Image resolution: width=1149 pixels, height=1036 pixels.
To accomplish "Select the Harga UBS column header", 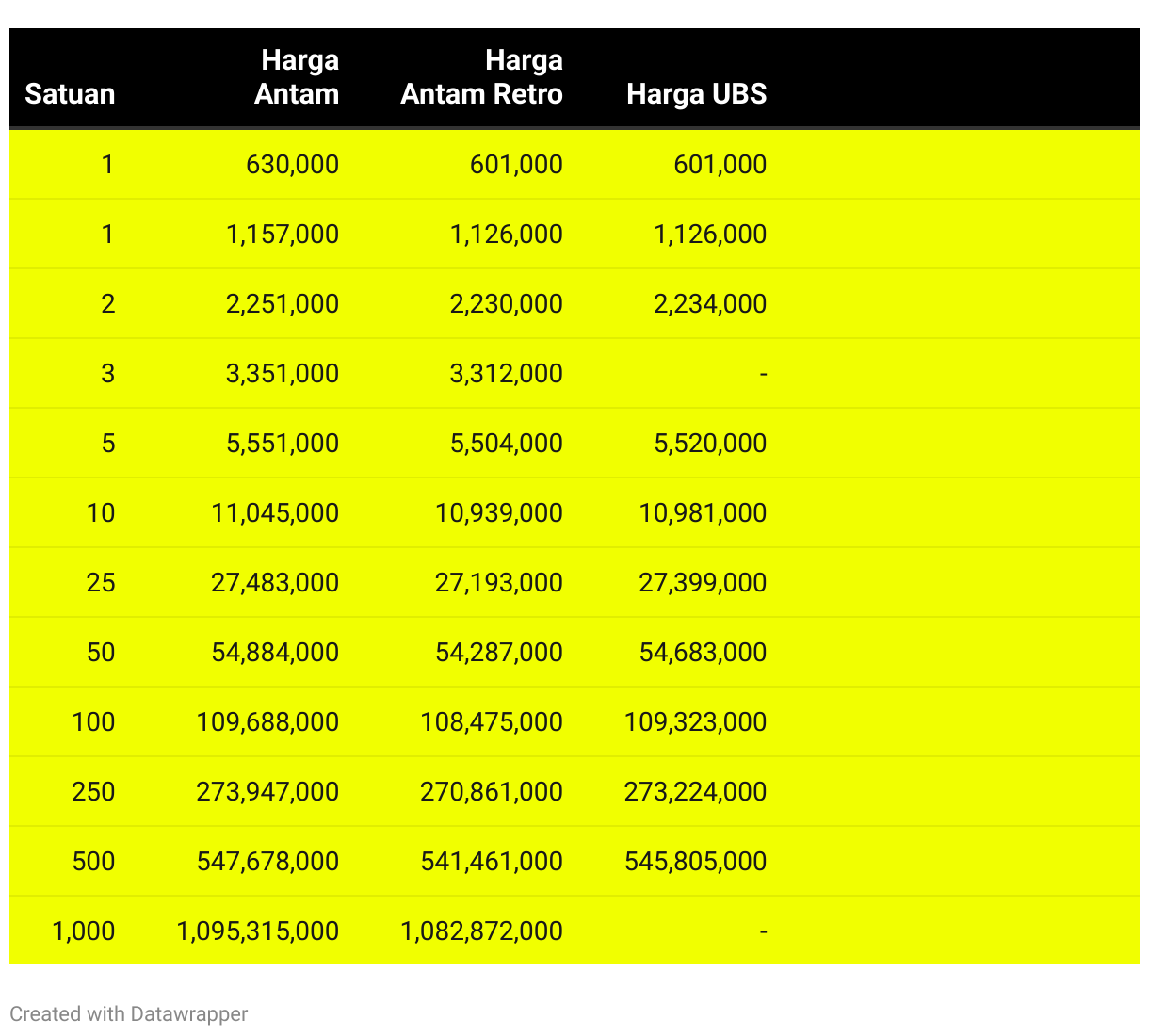I will coord(697,94).
